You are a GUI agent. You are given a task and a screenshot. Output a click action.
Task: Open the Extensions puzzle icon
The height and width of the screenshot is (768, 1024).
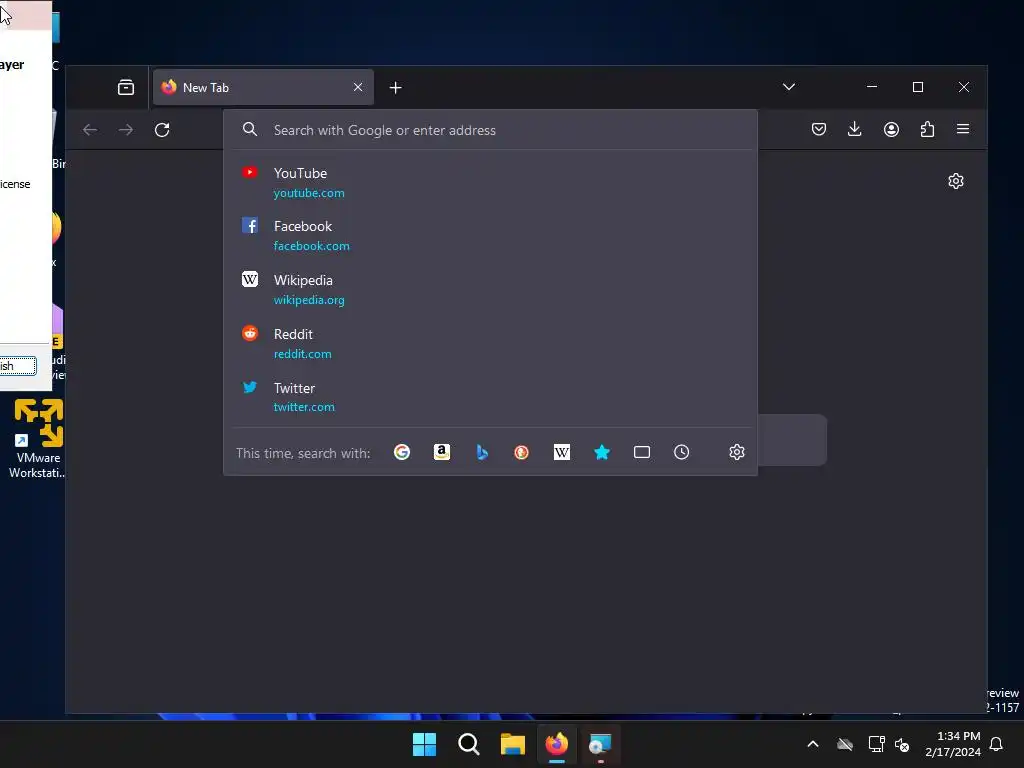(x=927, y=129)
